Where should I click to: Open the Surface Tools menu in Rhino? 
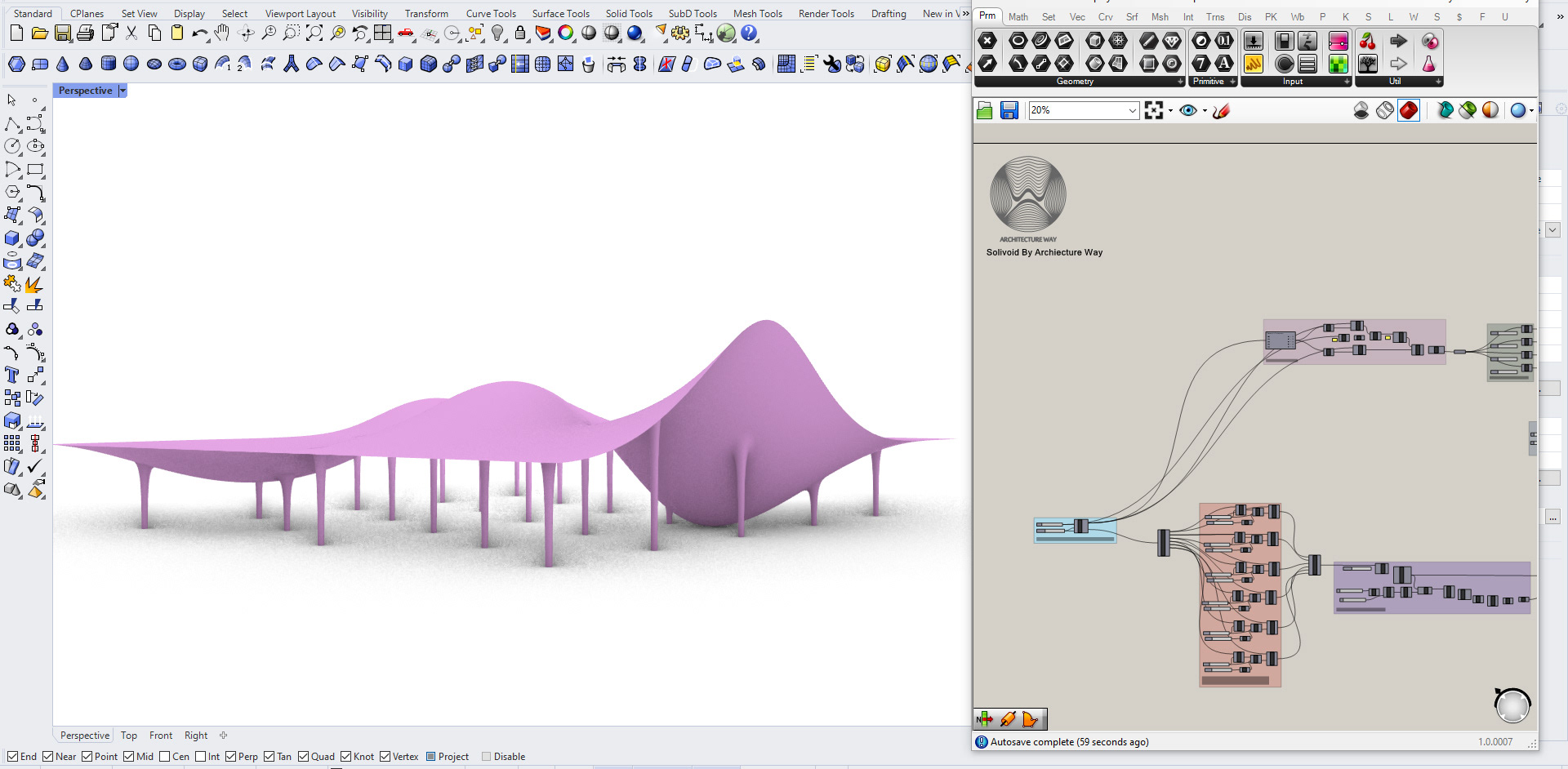click(x=560, y=13)
